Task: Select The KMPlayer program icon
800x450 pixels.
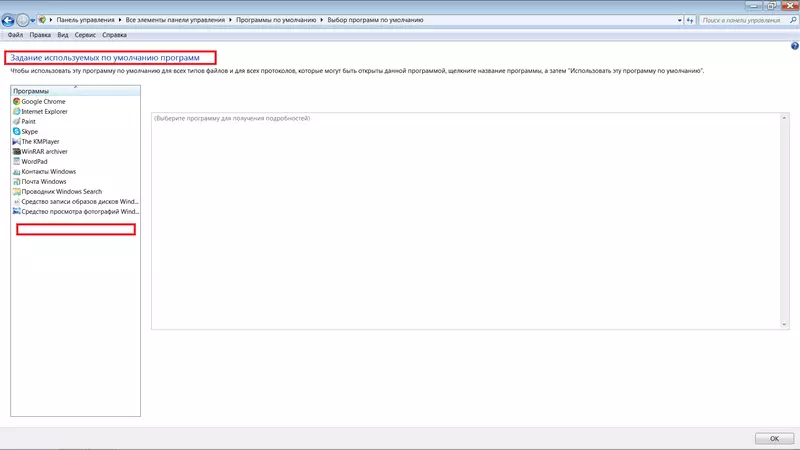Action: [16, 141]
